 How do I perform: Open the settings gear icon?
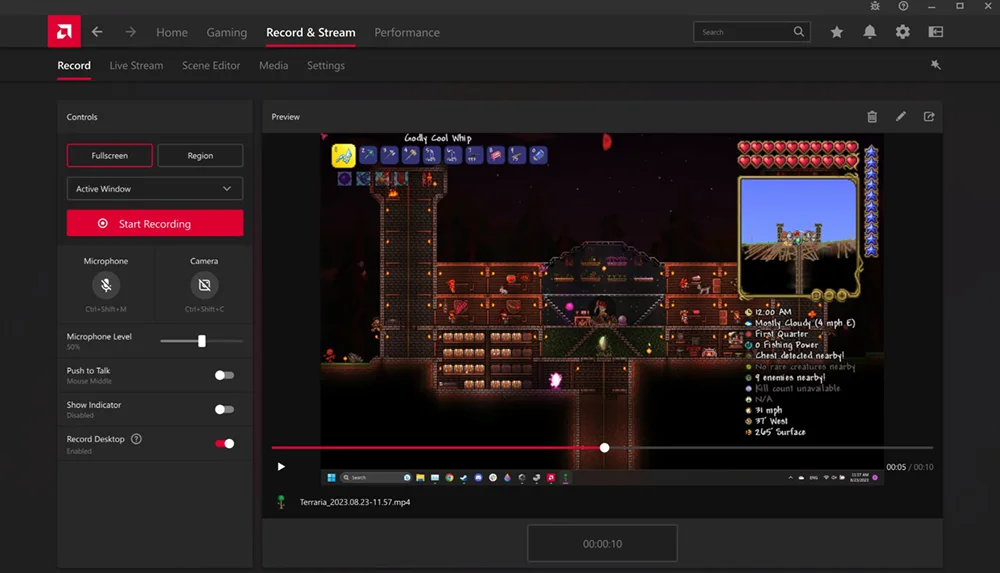[x=902, y=32]
